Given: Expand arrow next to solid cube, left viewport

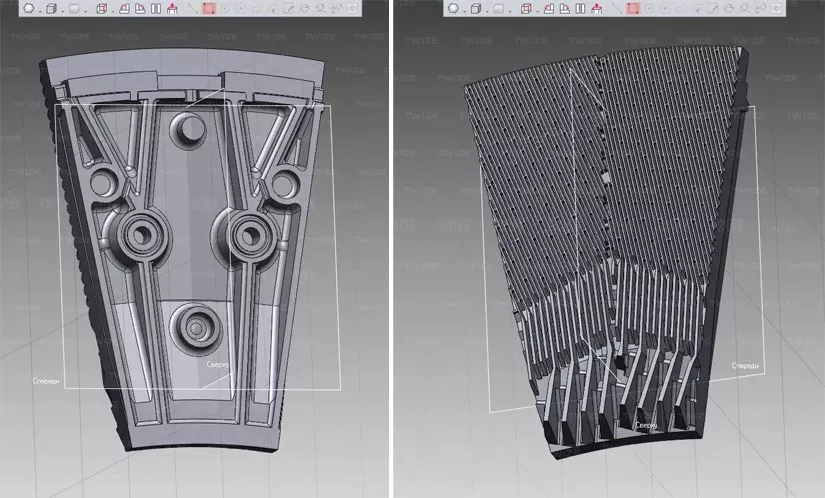Looking at the screenshot, I should [x=63, y=11].
